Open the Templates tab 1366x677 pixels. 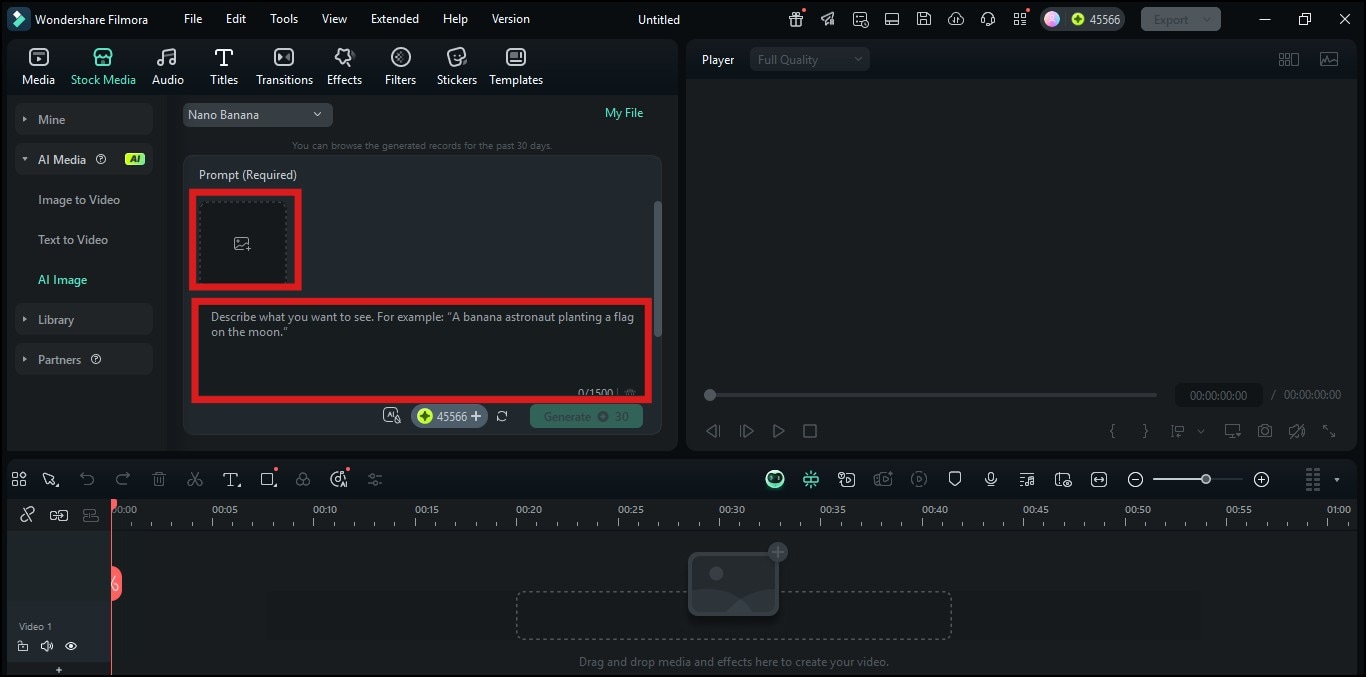coord(516,67)
